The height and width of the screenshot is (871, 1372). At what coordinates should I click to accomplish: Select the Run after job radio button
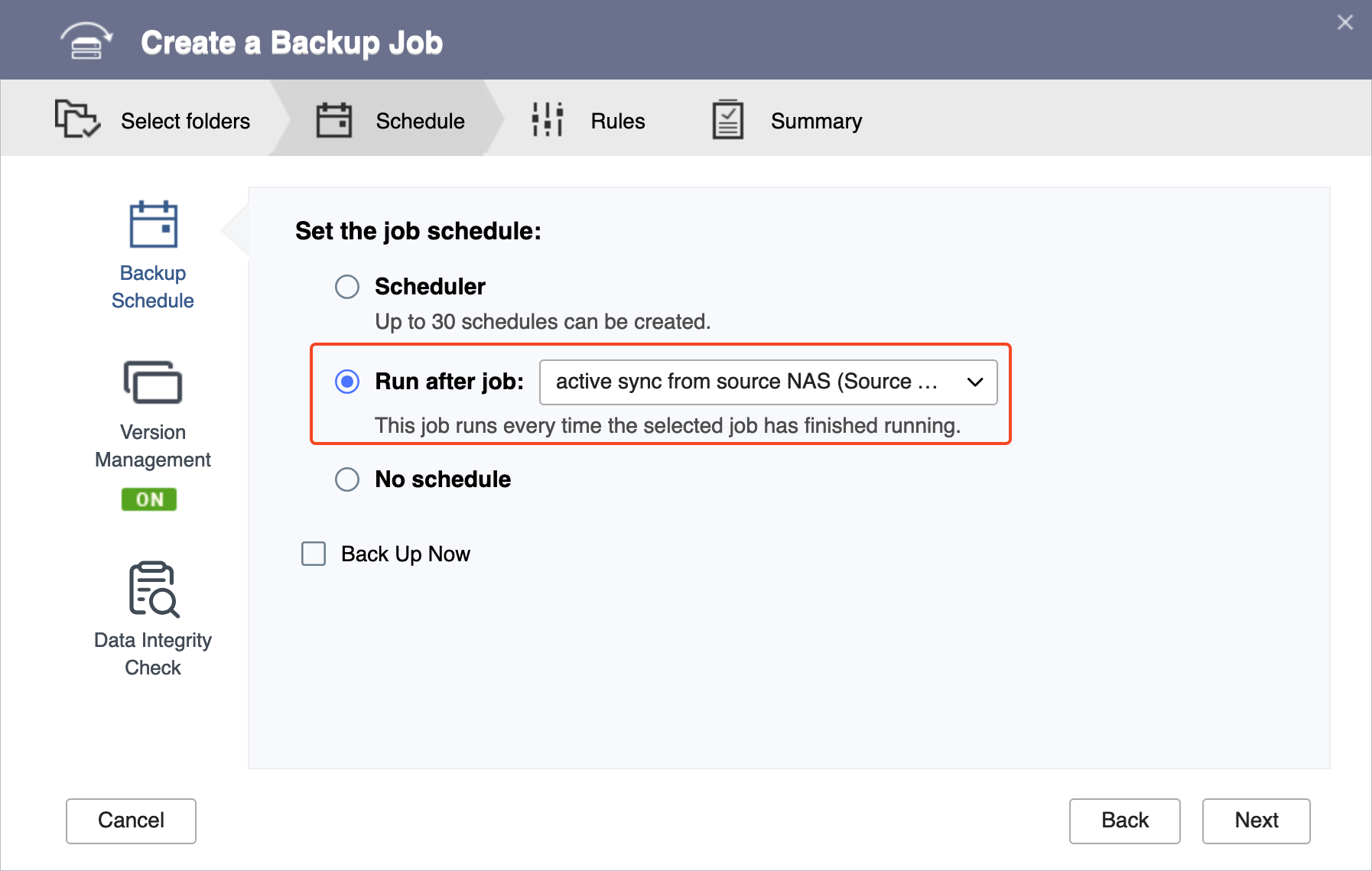pyautogui.click(x=347, y=382)
